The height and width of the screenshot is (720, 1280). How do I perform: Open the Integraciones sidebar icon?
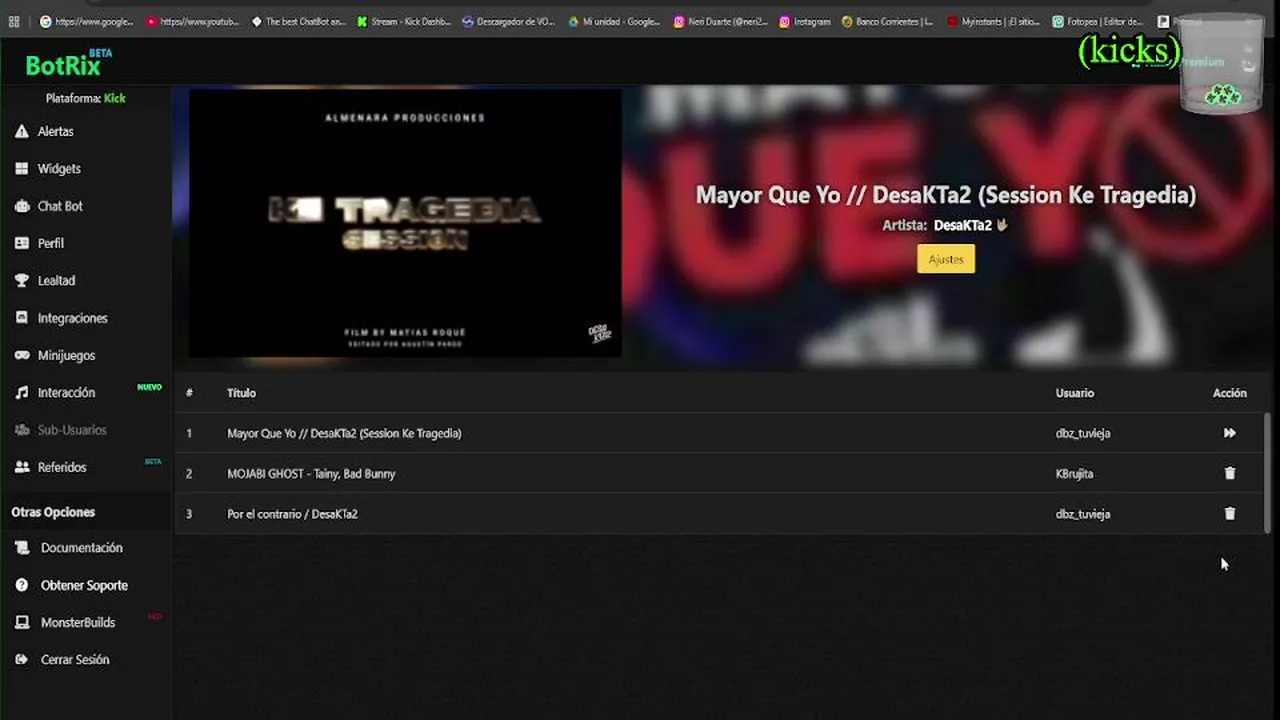(22, 318)
